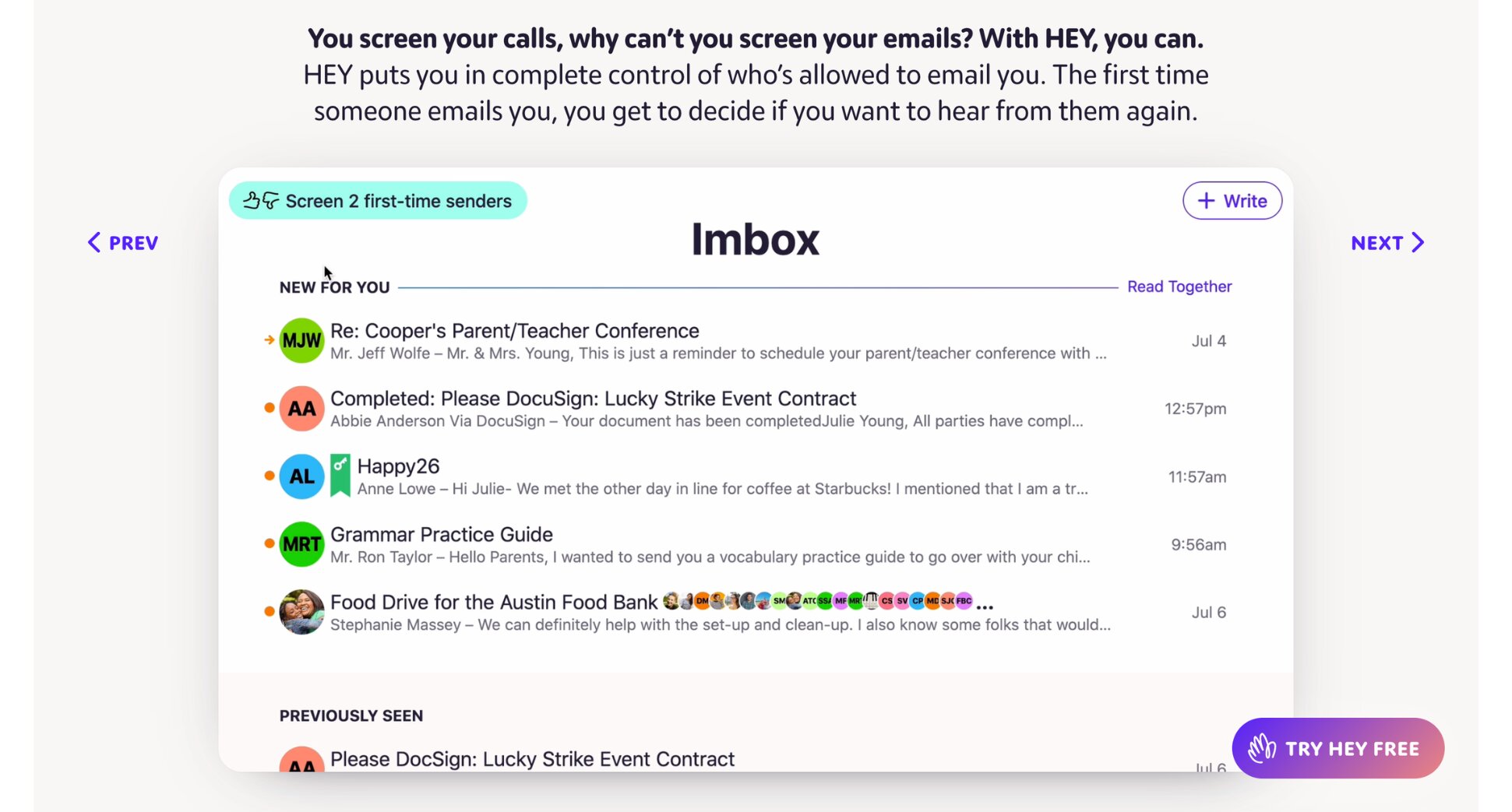Viewport: 1512px width, 812px height.
Task: Click the orange unread dot next to AA
Action: tap(269, 407)
